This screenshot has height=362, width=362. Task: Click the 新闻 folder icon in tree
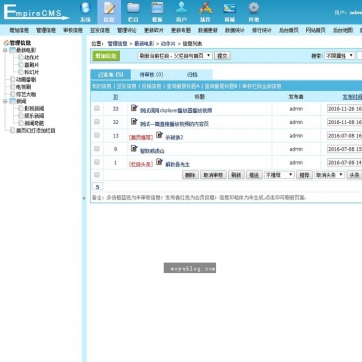(13, 101)
